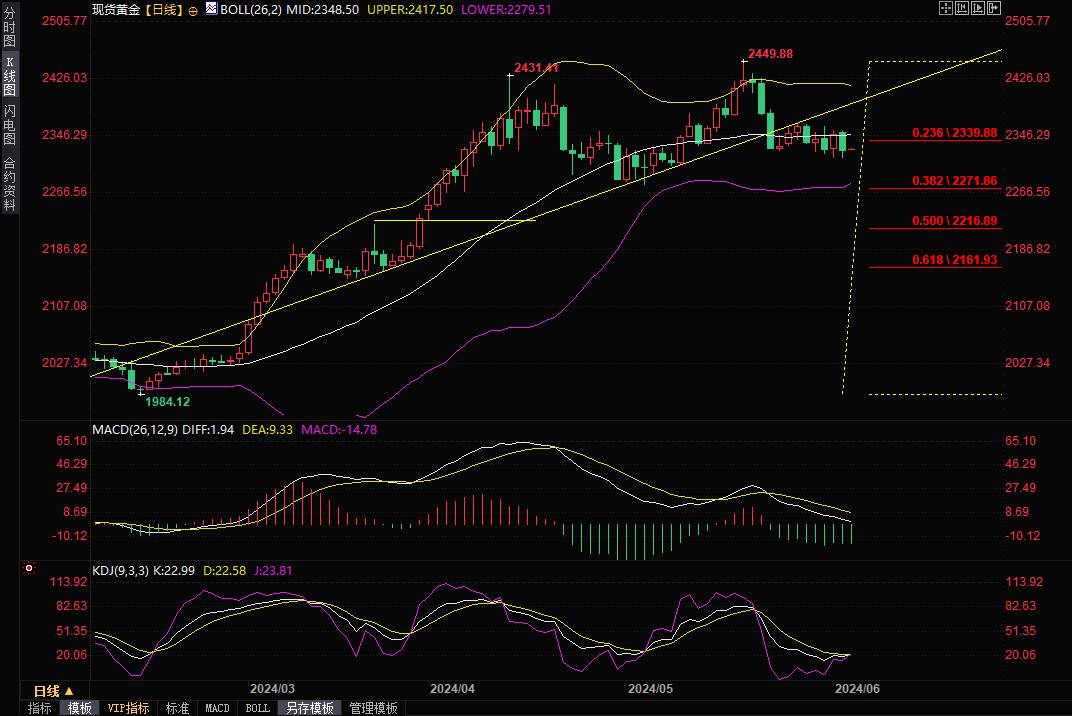Image resolution: width=1072 pixels, height=716 pixels.
Task: Click the red sun icon near KDJ panel
Action: 29,569
